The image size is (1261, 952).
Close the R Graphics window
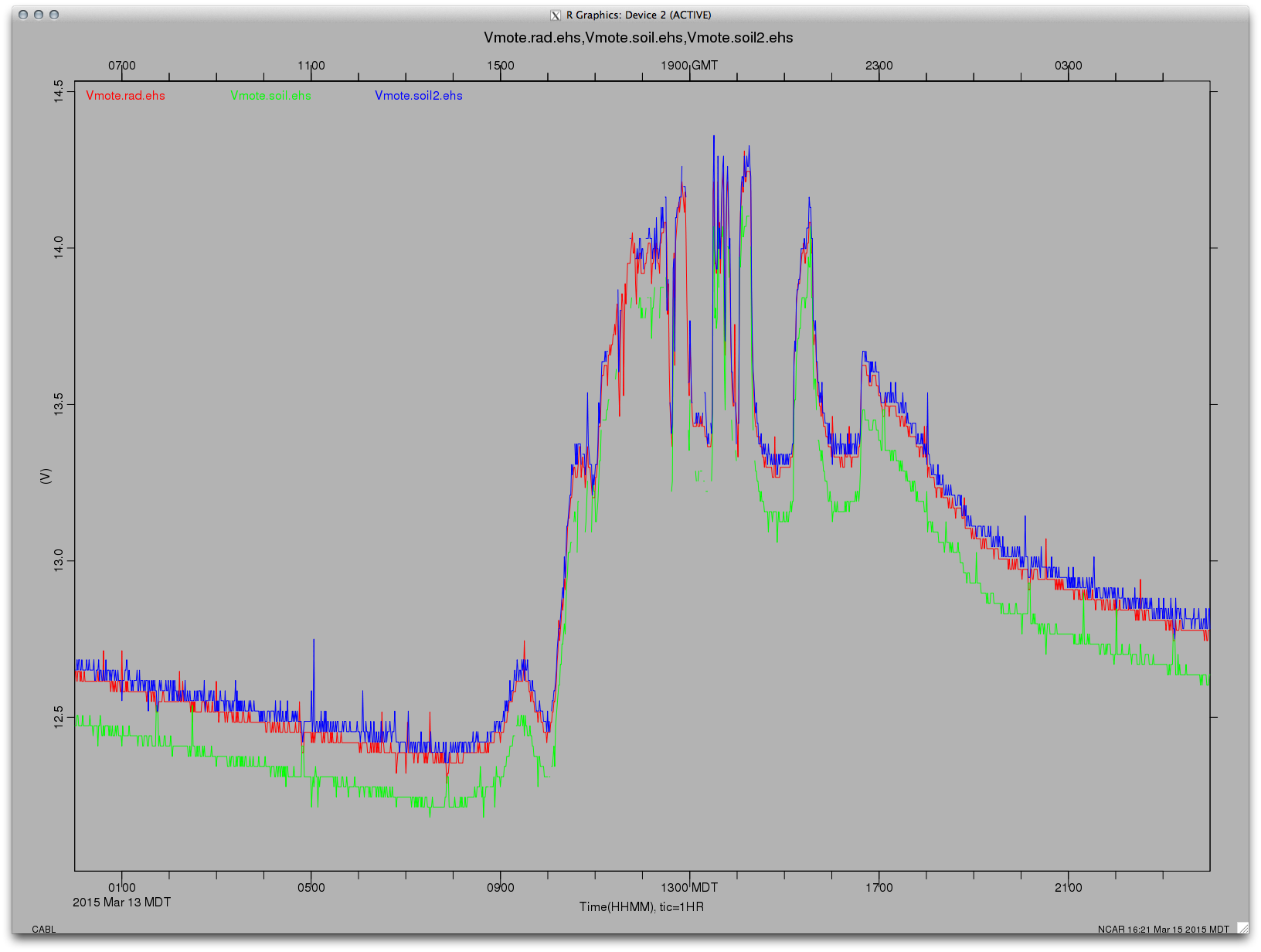tap(23, 15)
